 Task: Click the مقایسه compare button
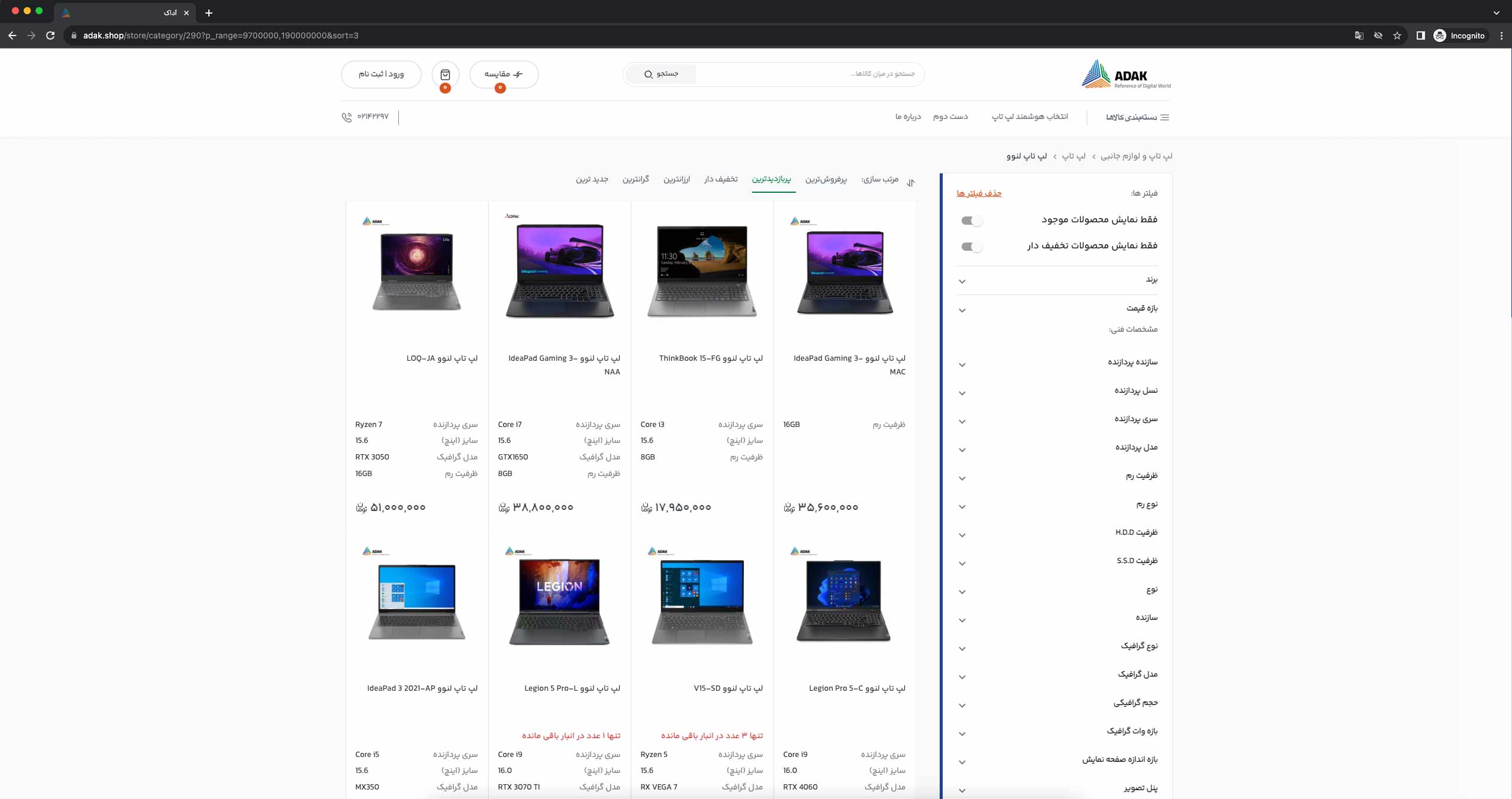504,75
